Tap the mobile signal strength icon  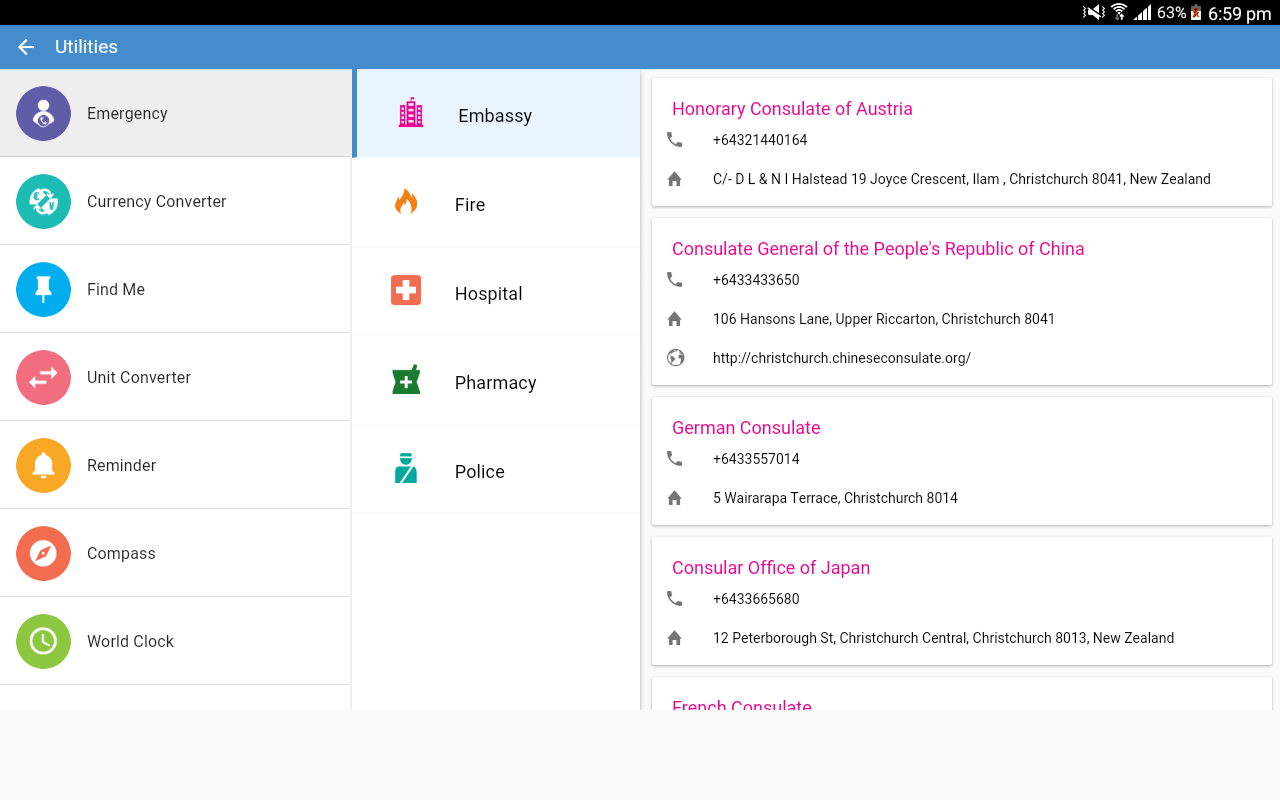1143,13
